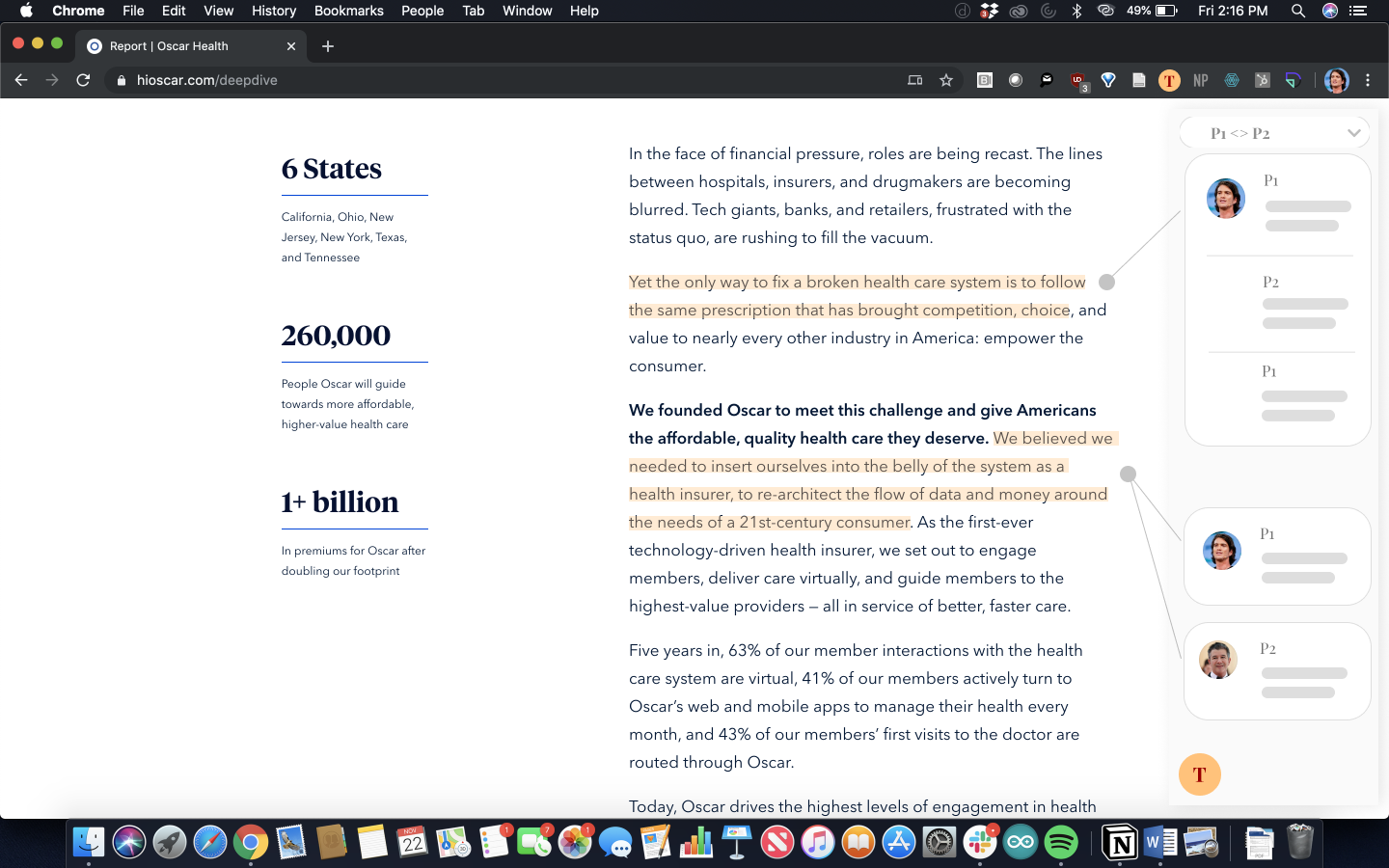
Task: Click the highlighted text 'We believed we needed'
Action: [x=871, y=452]
